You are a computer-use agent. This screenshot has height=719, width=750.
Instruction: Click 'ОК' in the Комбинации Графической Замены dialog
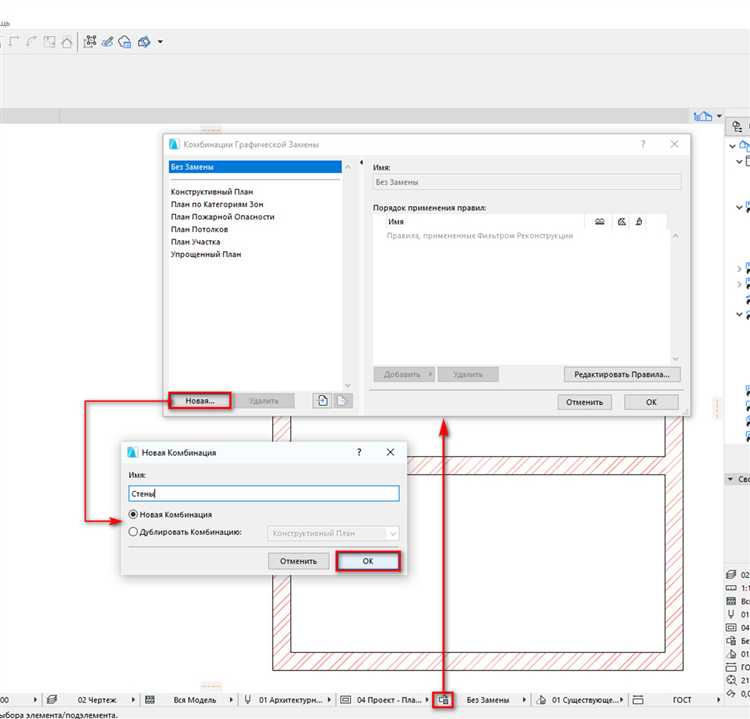(x=651, y=402)
